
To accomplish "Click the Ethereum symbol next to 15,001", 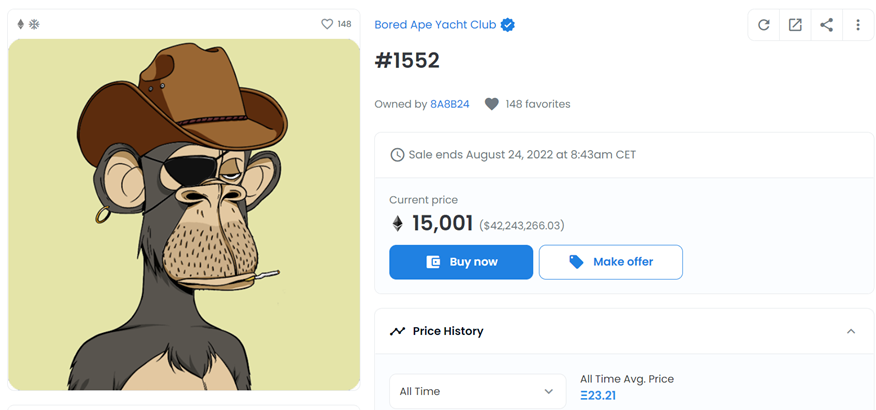I will (397, 224).
